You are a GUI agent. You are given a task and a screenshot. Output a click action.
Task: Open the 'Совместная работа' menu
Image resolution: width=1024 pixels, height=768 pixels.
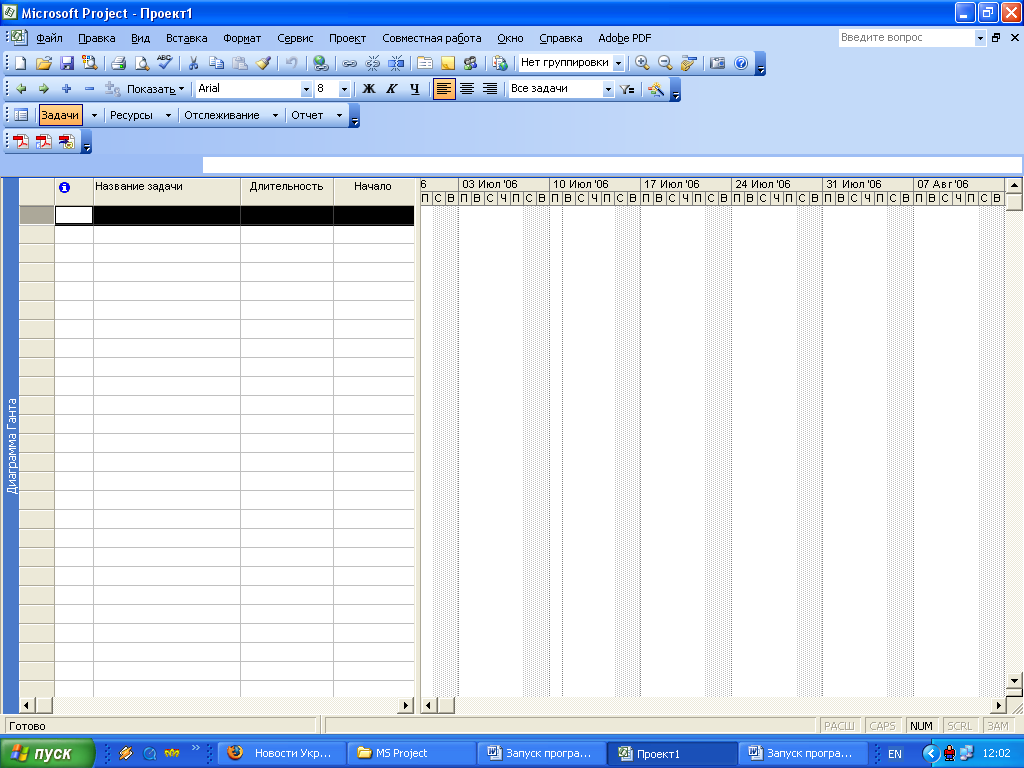[x=432, y=38]
